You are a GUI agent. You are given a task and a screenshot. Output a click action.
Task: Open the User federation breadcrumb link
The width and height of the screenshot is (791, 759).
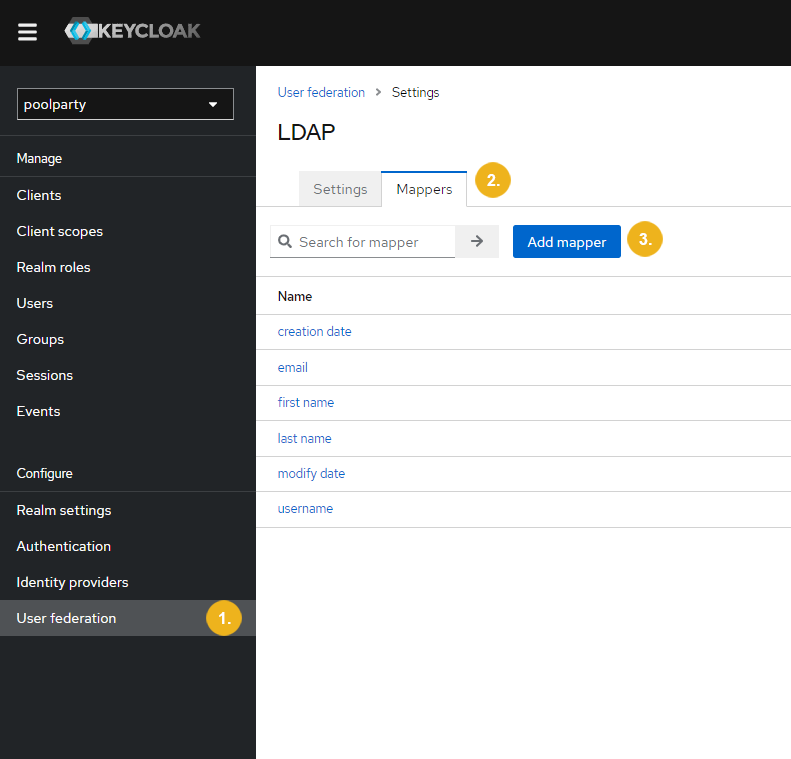(x=321, y=92)
